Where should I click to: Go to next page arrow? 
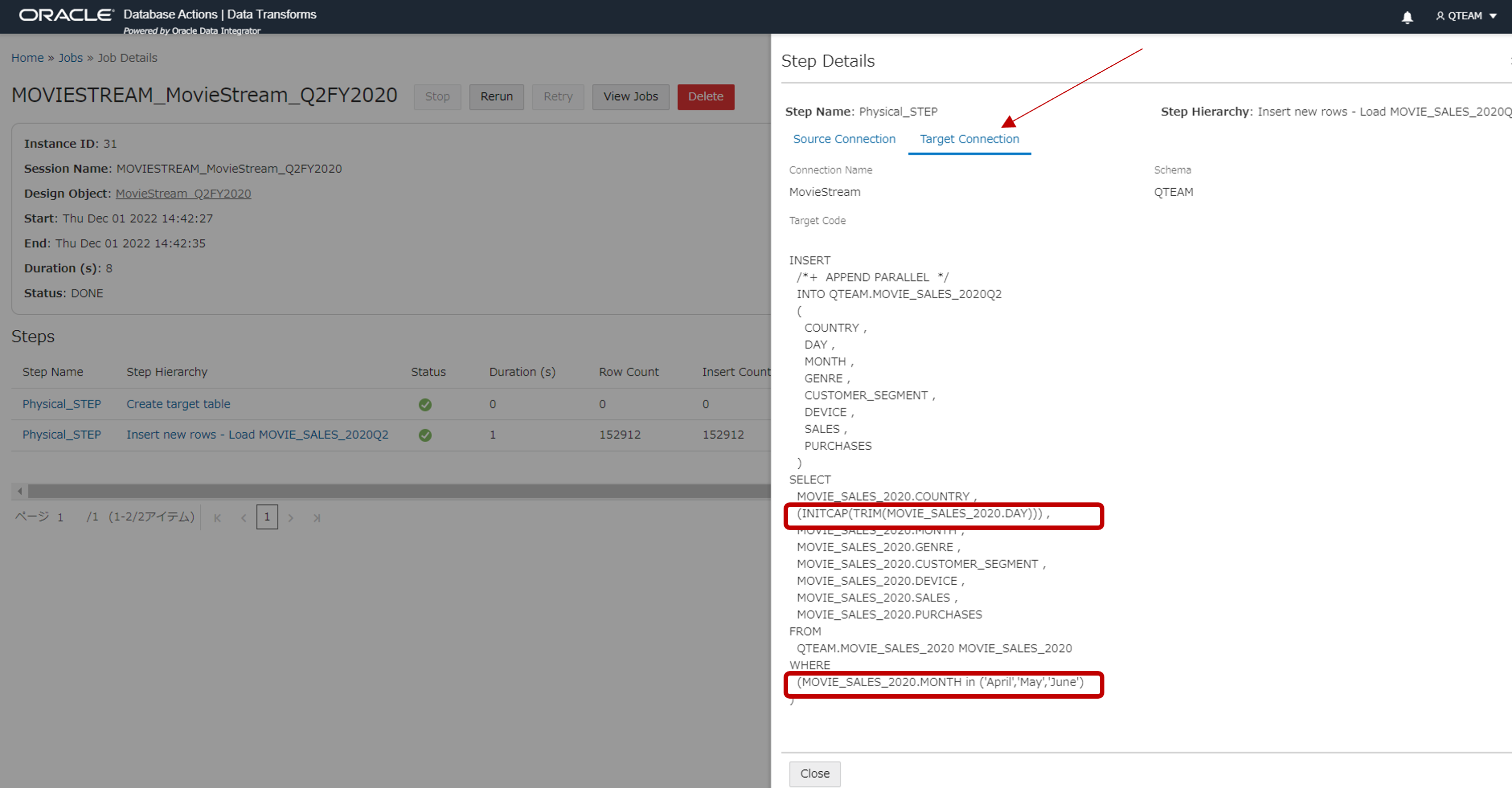click(291, 517)
